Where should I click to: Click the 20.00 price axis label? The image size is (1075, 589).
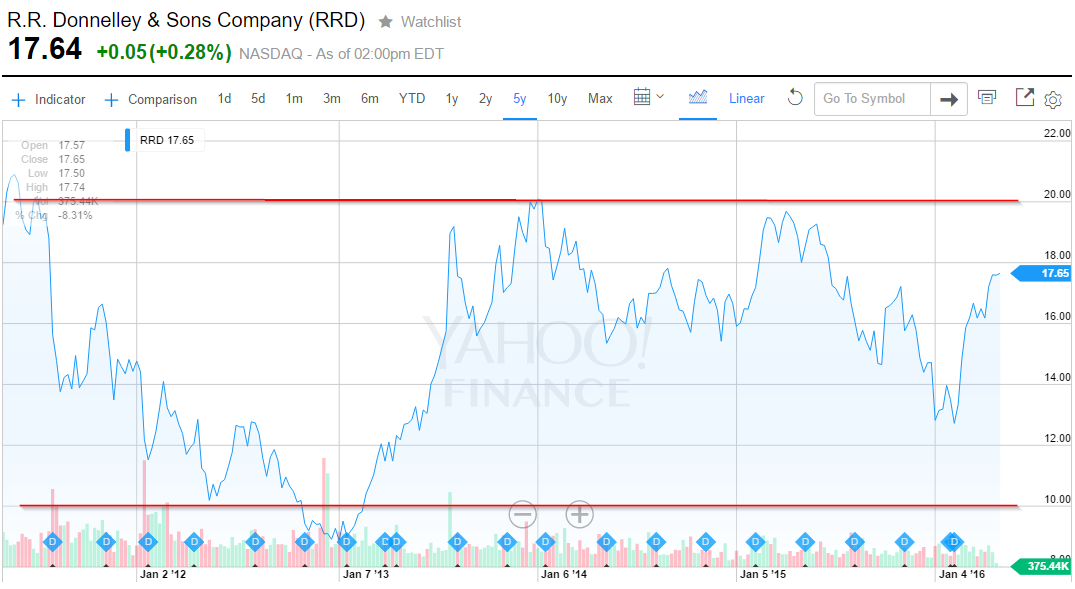1056,195
